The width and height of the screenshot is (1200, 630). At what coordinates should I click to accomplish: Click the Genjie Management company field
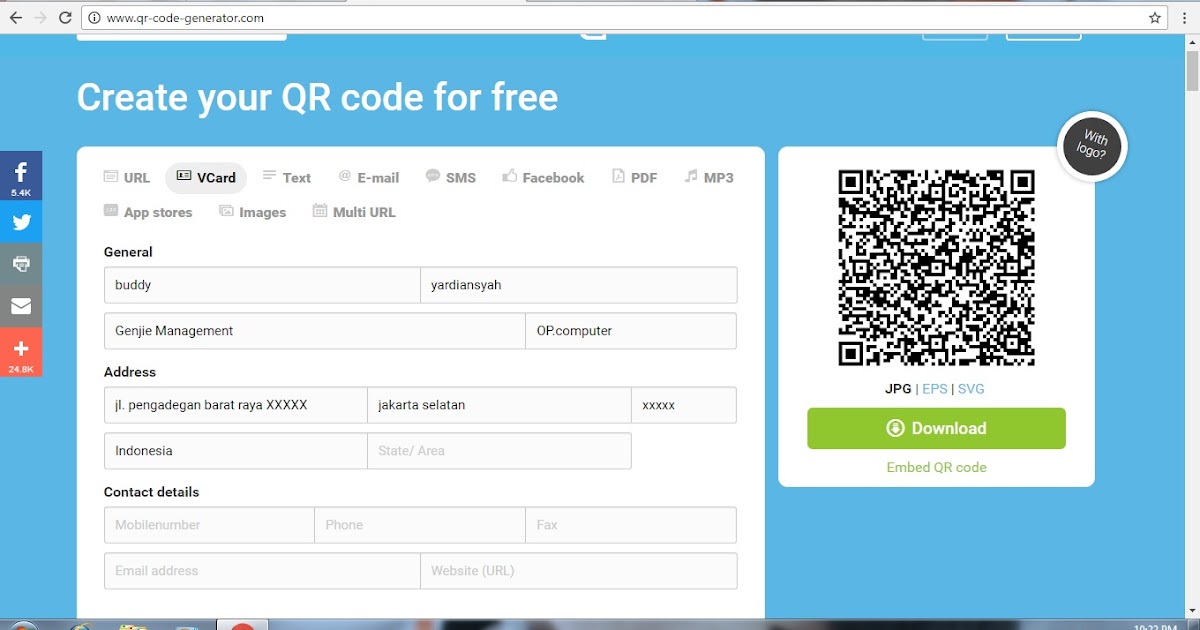[x=315, y=331]
